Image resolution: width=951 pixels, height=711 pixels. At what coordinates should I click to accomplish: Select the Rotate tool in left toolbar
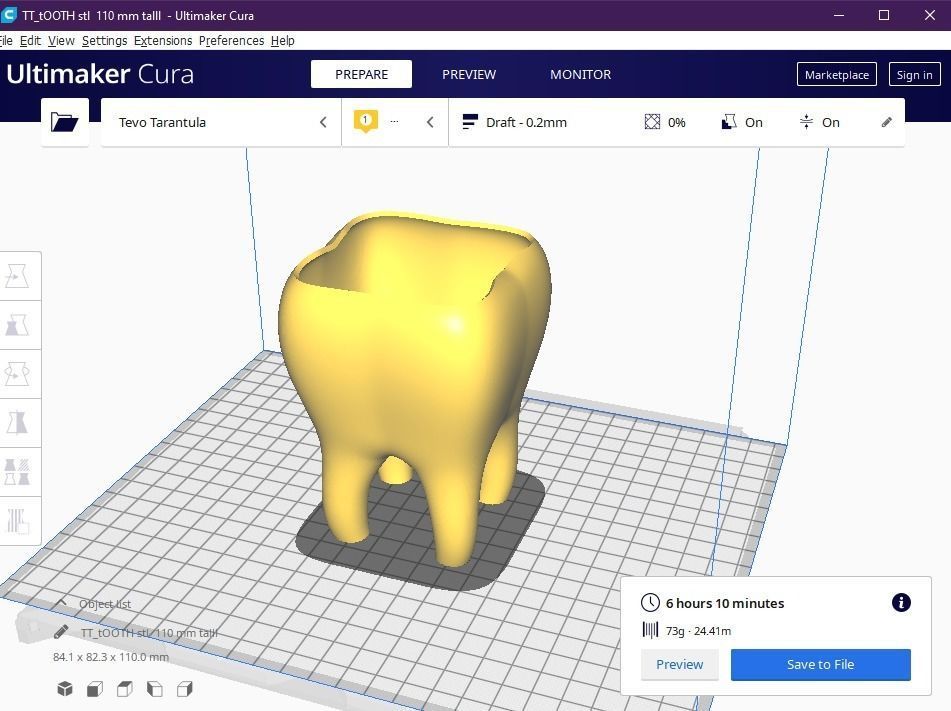(17, 374)
